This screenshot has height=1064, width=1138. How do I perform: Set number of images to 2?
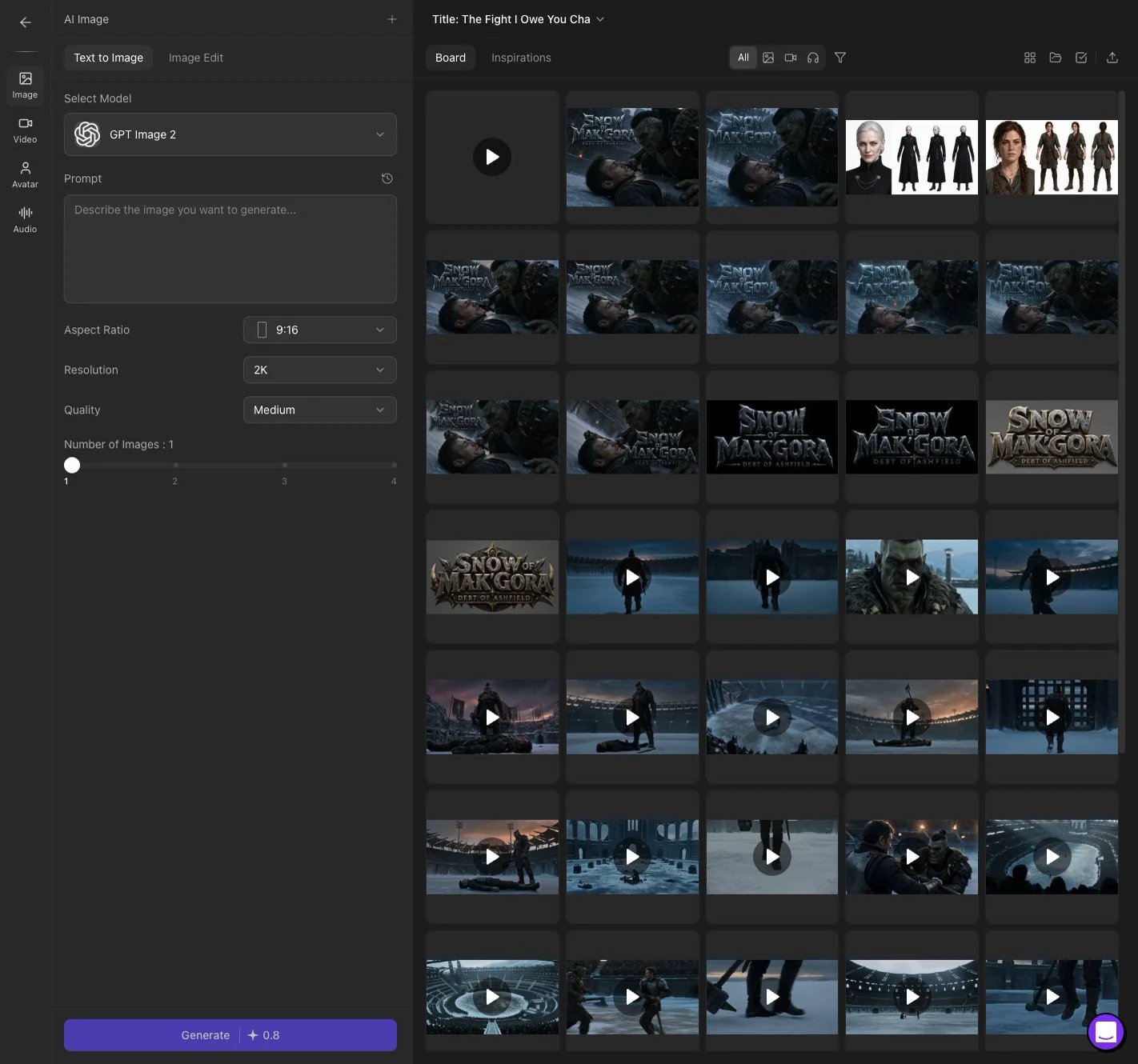(175, 465)
